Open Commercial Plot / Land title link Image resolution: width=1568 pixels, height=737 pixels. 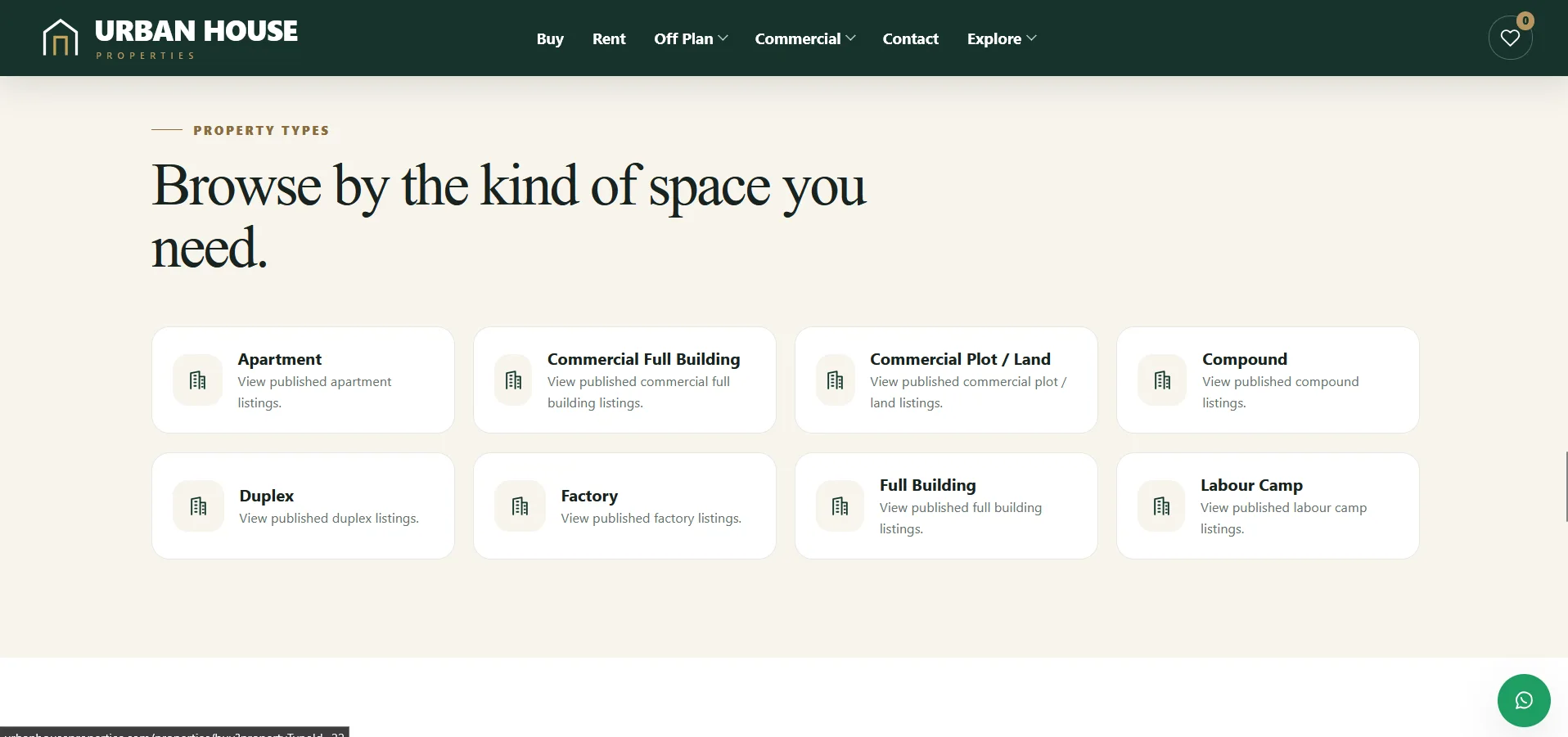coord(960,359)
